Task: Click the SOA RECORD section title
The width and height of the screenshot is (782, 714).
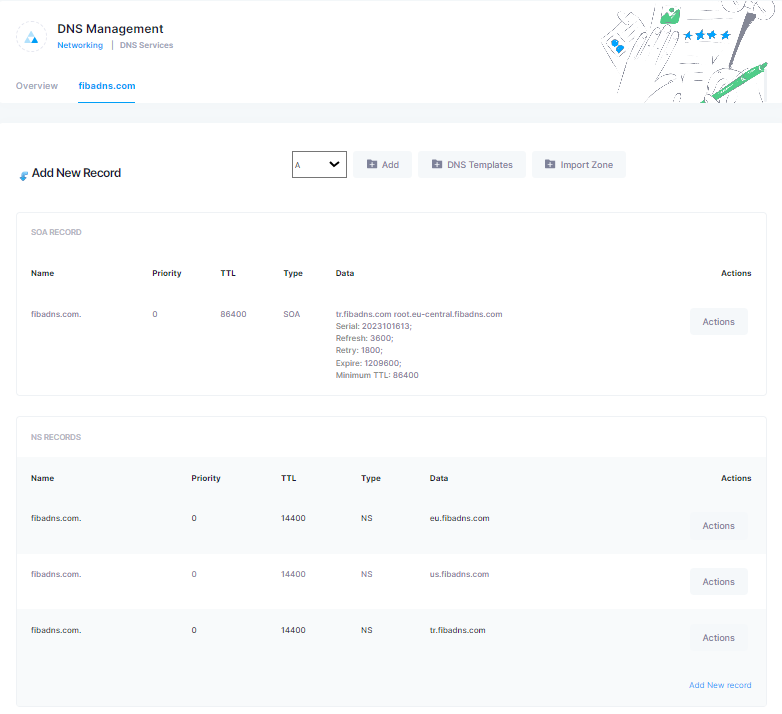Action: click(56, 232)
